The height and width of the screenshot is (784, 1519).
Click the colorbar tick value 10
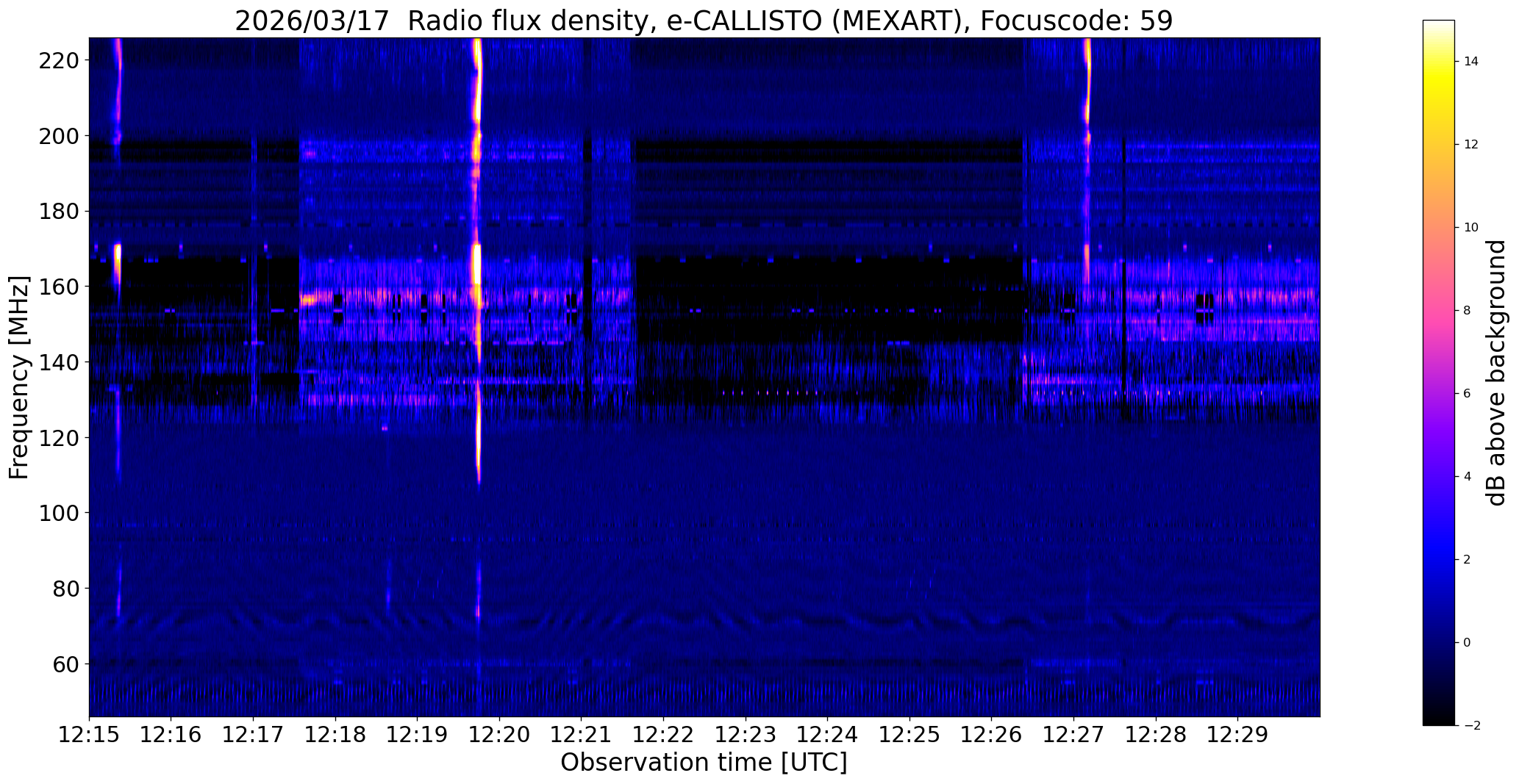point(1471,228)
